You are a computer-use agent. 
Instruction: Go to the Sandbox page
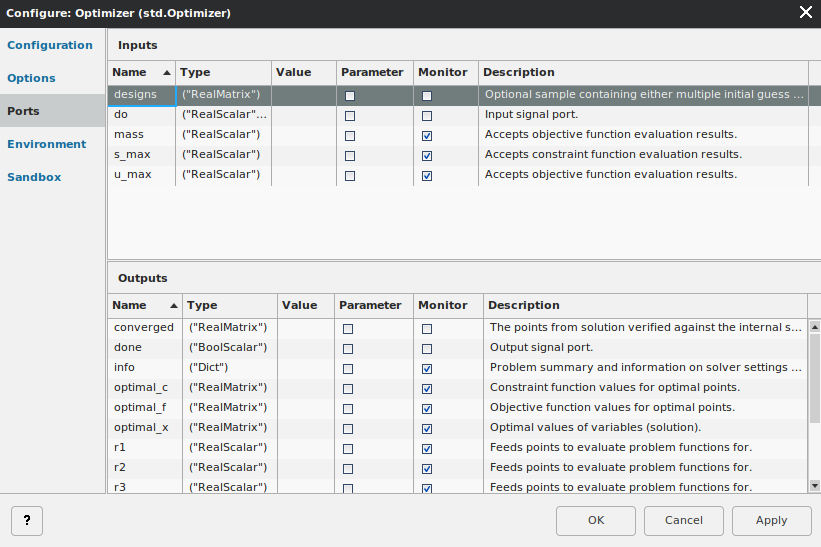click(34, 177)
